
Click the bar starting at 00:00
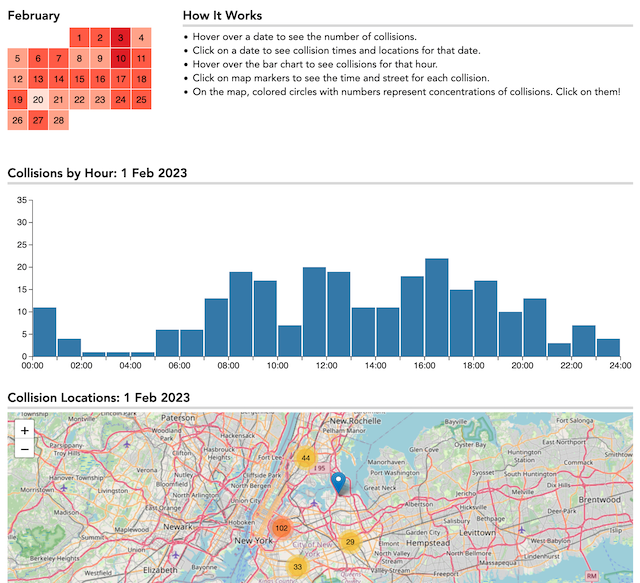(x=45, y=332)
